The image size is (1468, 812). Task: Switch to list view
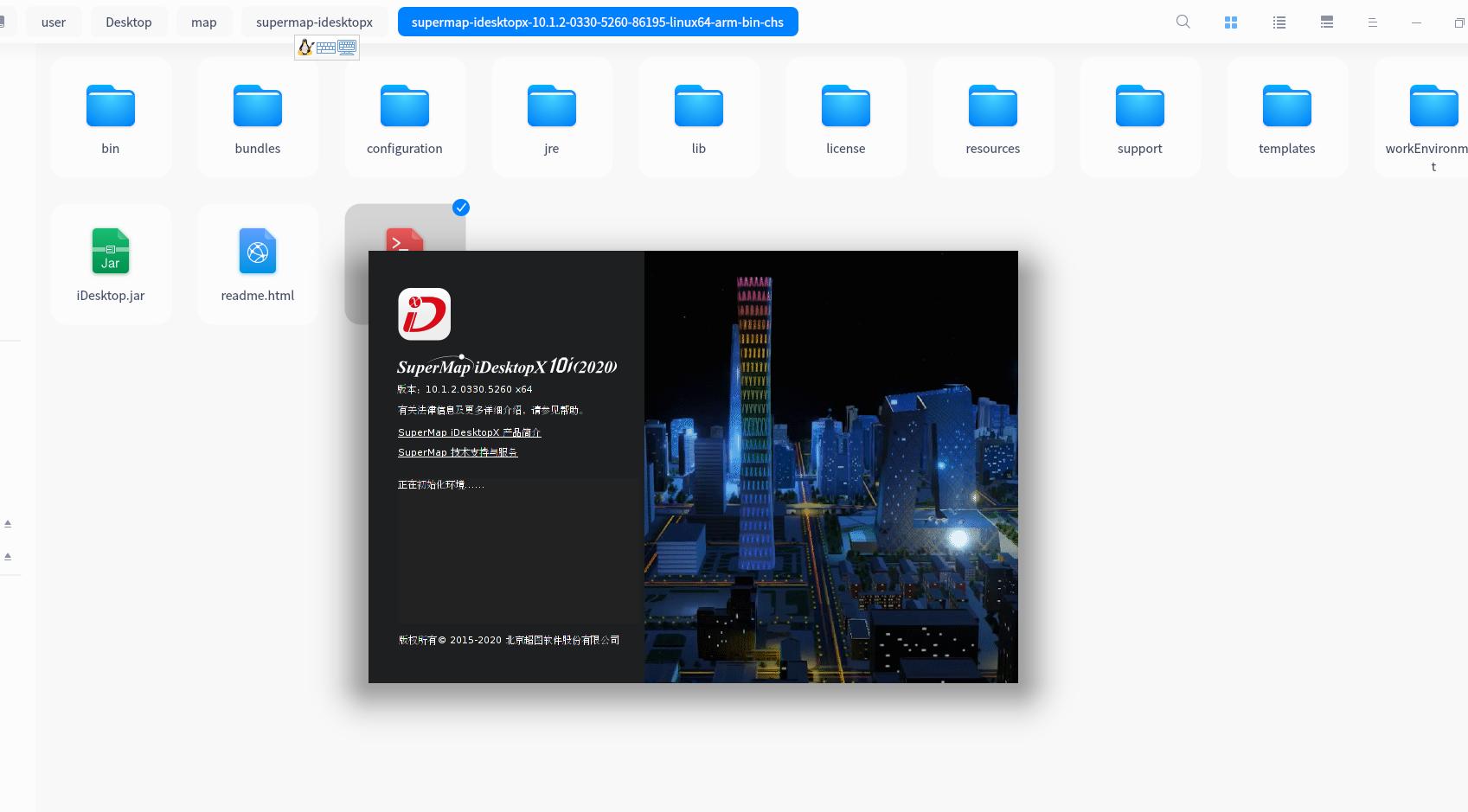point(1279,22)
